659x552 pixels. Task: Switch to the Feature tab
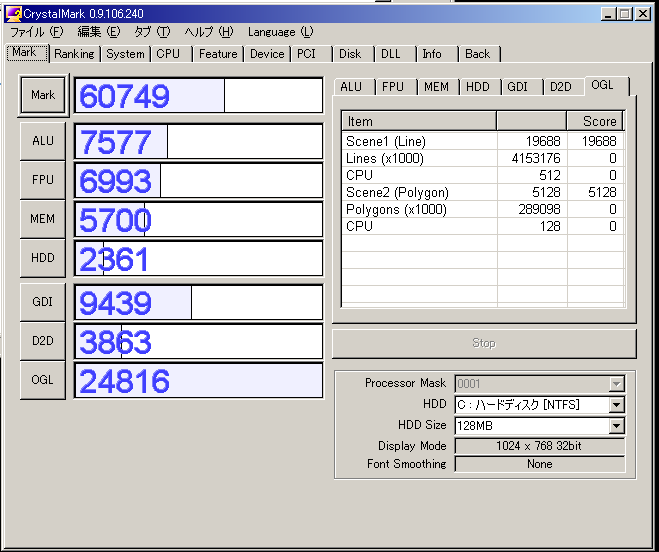point(218,54)
